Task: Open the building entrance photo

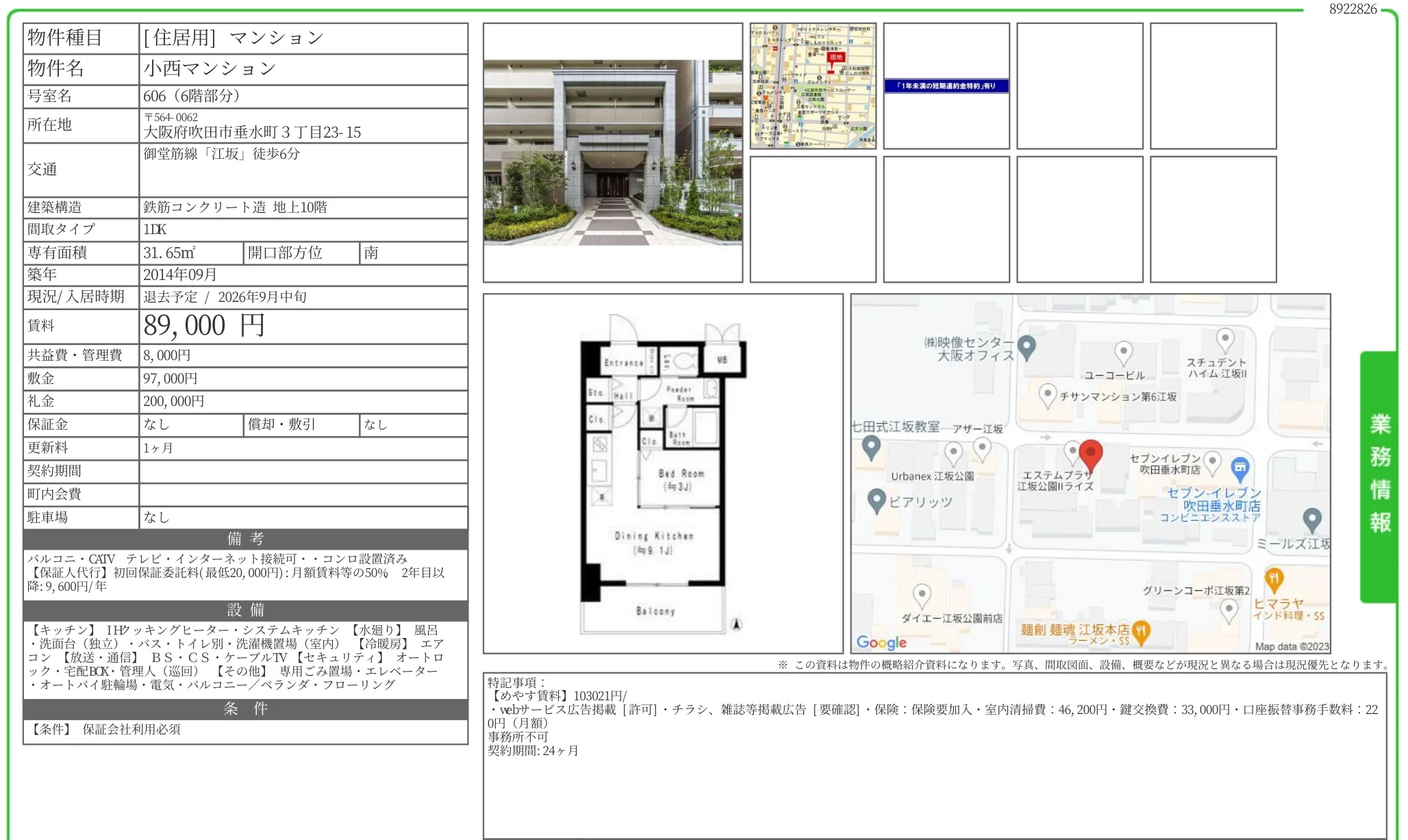Action: coord(613,153)
